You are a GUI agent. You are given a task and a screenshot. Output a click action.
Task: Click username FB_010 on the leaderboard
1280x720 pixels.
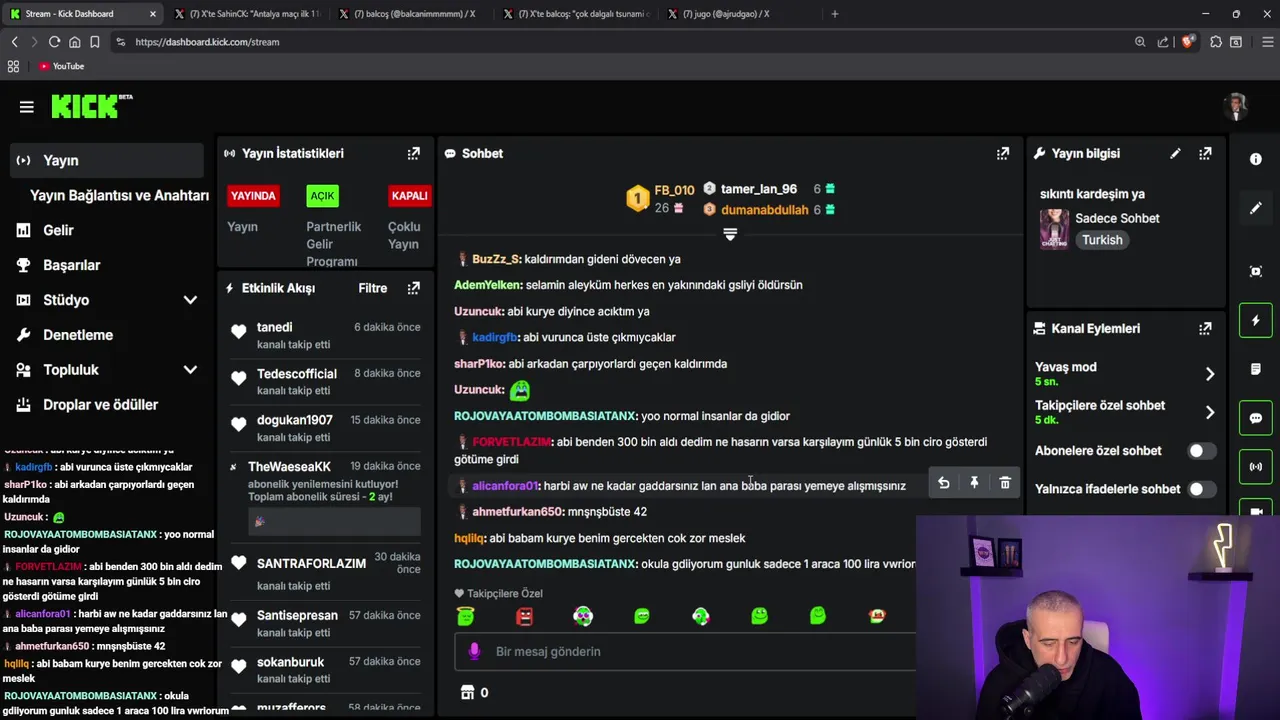674,190
